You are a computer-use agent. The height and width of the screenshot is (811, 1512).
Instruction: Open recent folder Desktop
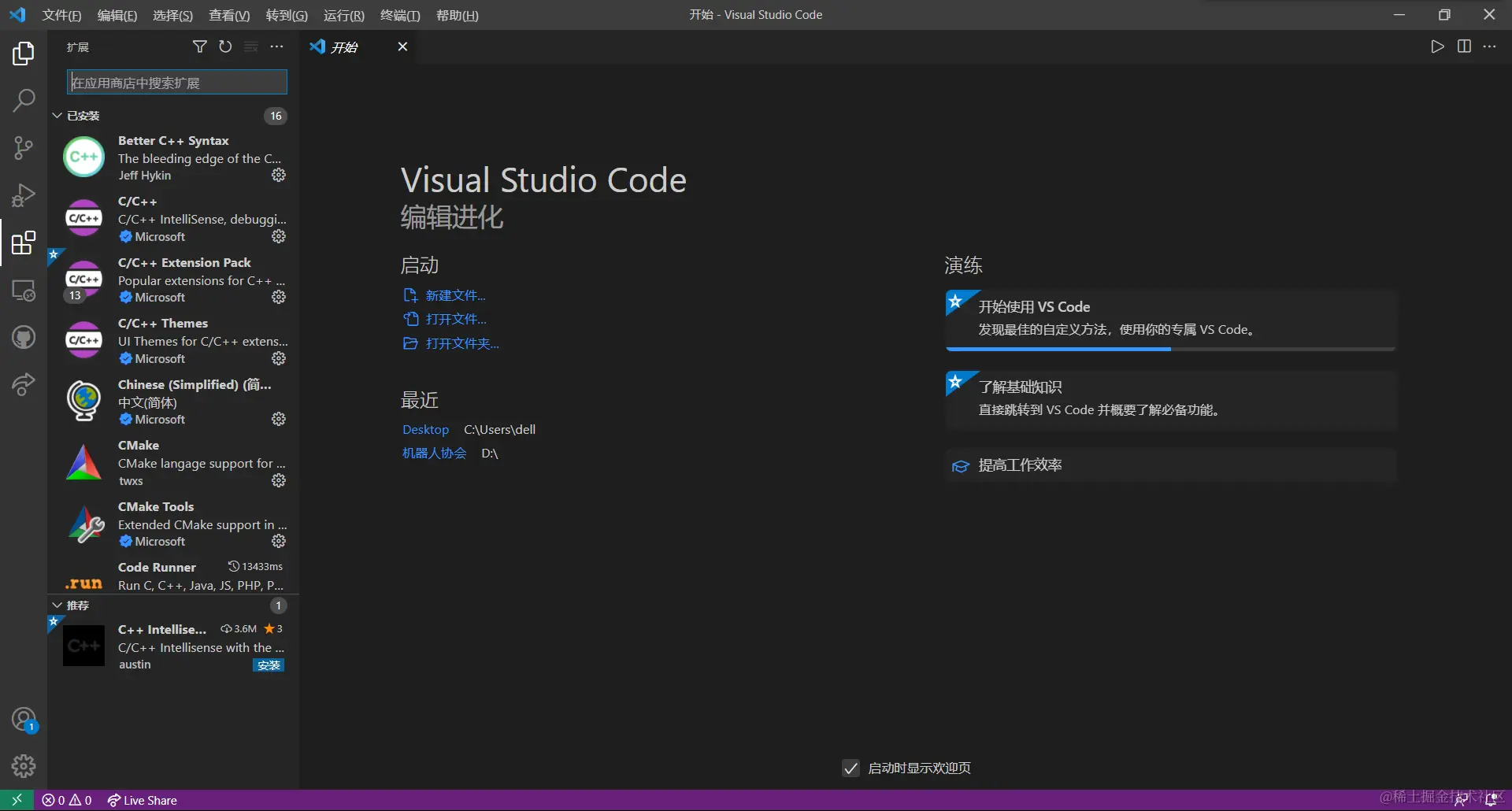click(x=425, y=429)
